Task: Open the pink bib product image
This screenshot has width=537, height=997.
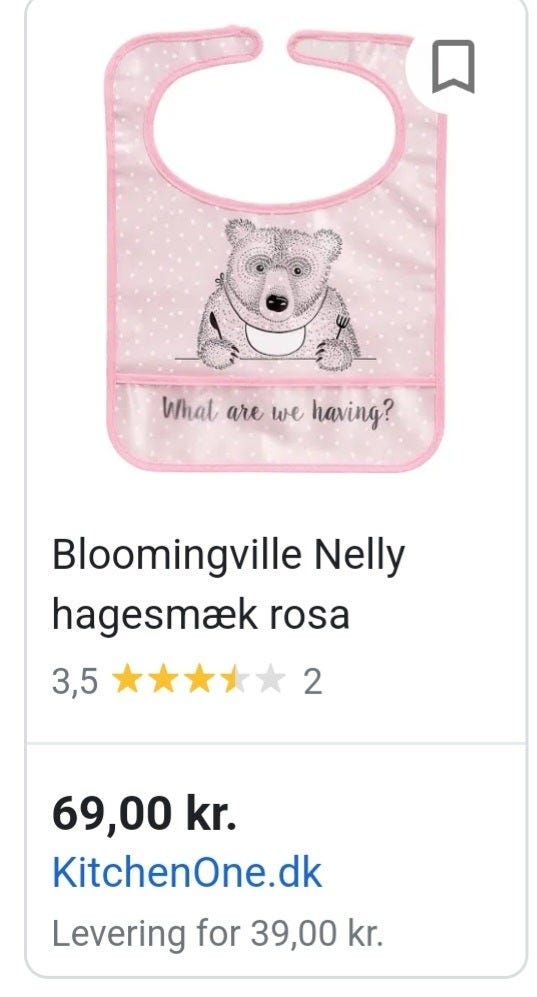Action: click(276, 249)
